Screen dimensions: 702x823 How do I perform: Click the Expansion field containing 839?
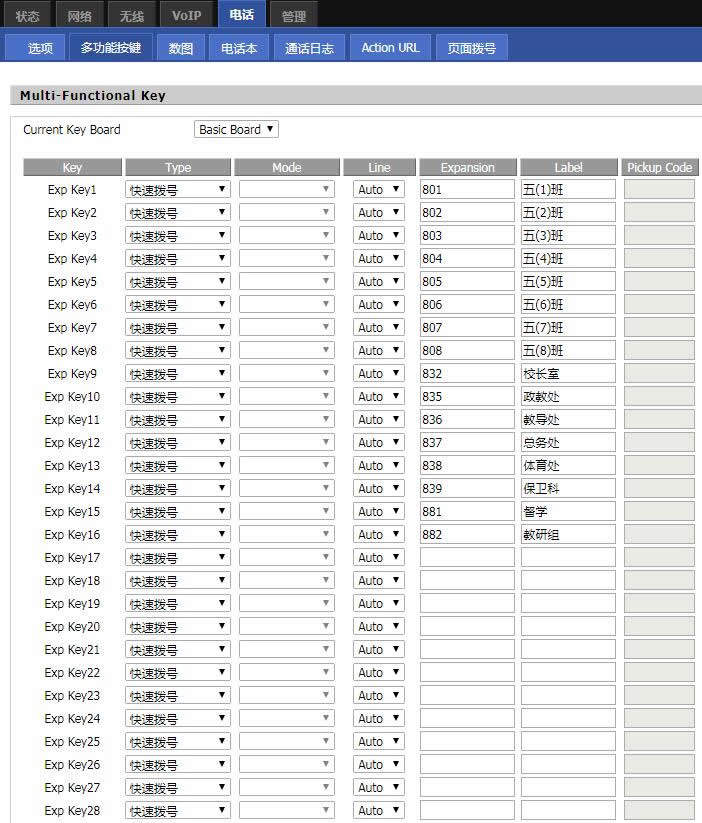pyautogui.click(x=467, y=489)
